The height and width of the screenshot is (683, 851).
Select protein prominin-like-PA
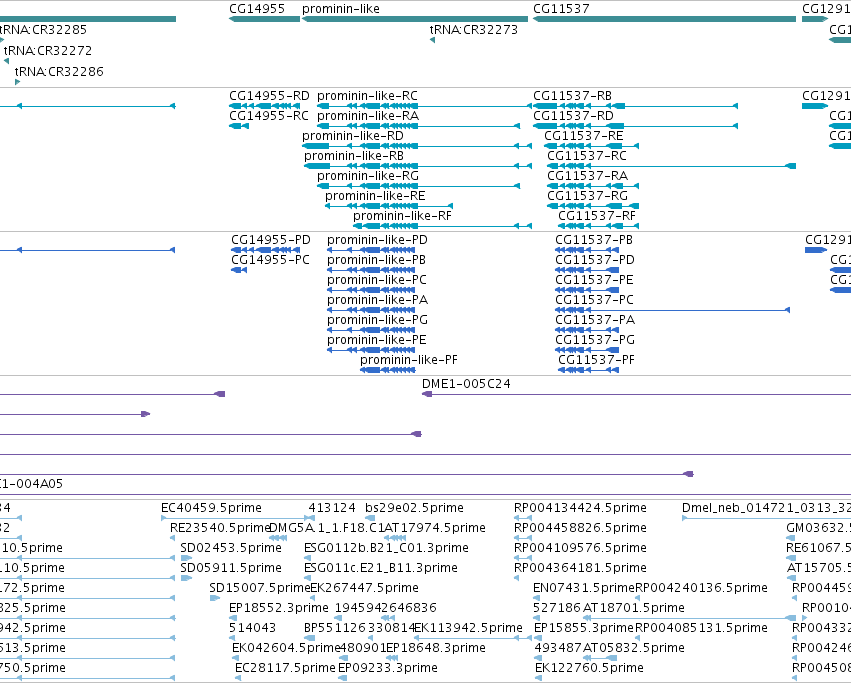tap(377, 301)
